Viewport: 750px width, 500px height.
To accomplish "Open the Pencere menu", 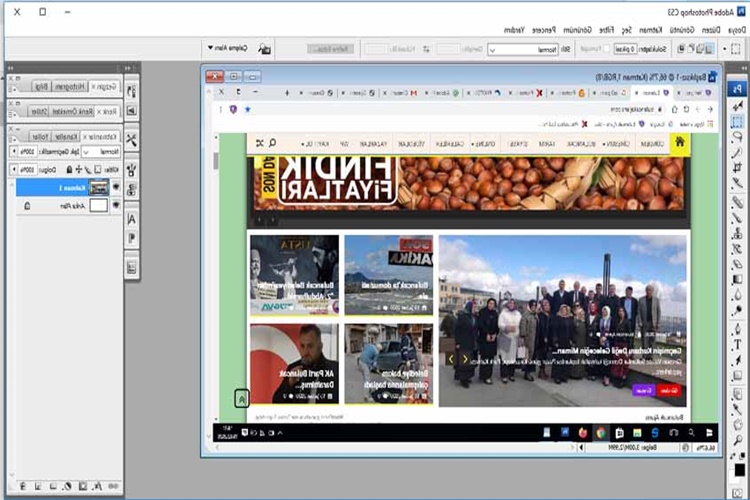I will click(x=544, y=30).
